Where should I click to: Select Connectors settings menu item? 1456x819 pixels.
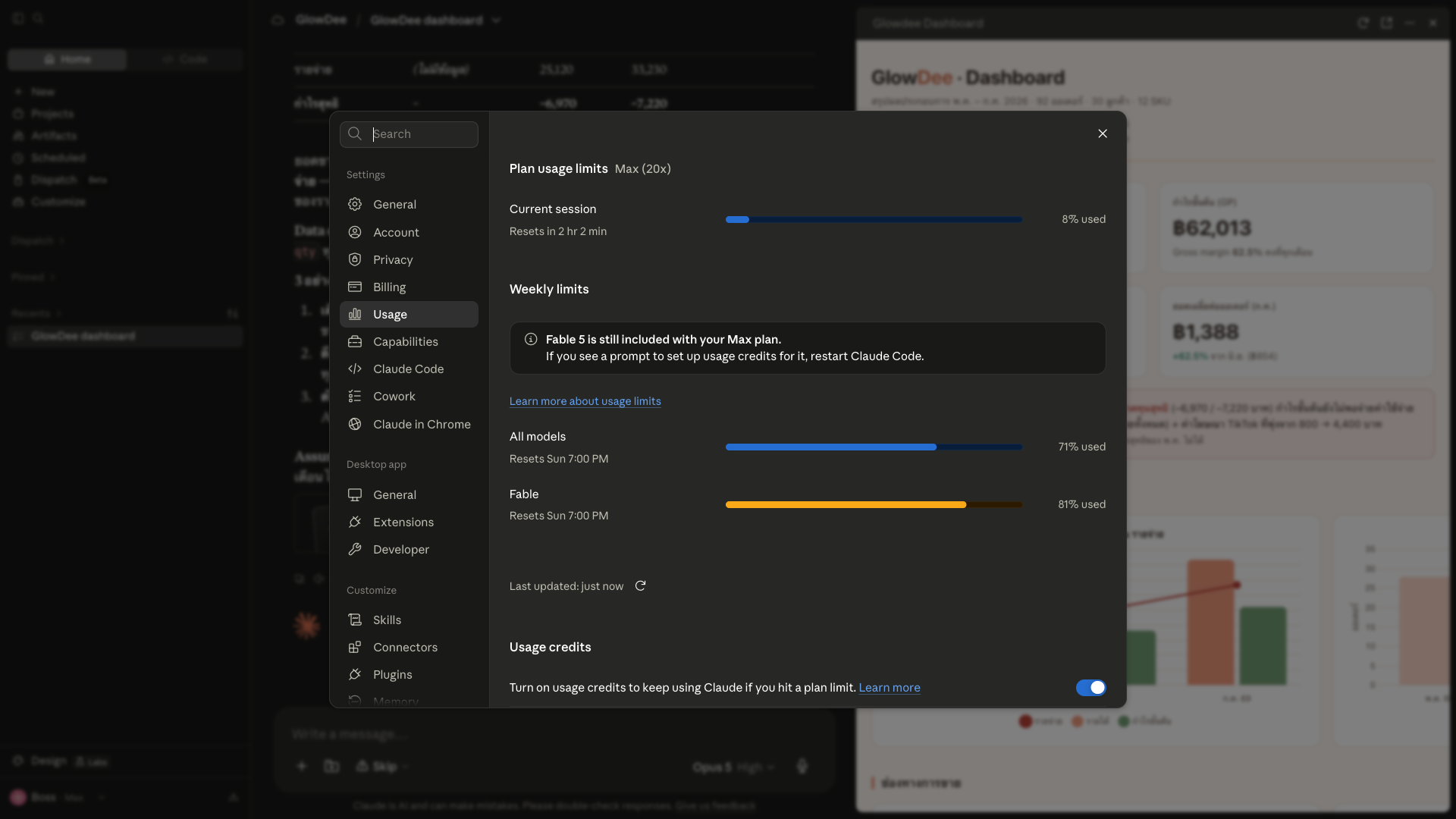[409, 647]
